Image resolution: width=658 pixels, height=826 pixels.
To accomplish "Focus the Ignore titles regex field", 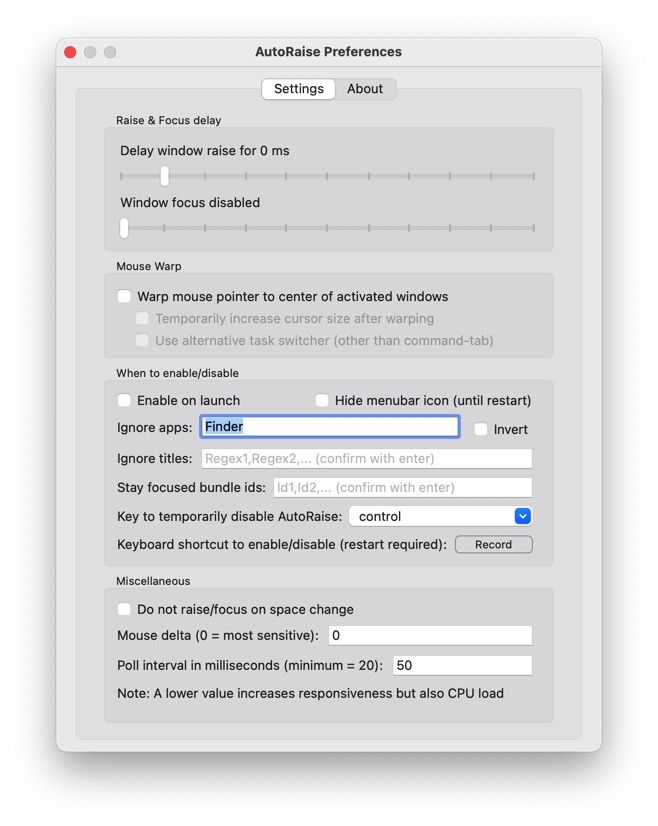I will (x=366, y=459).
